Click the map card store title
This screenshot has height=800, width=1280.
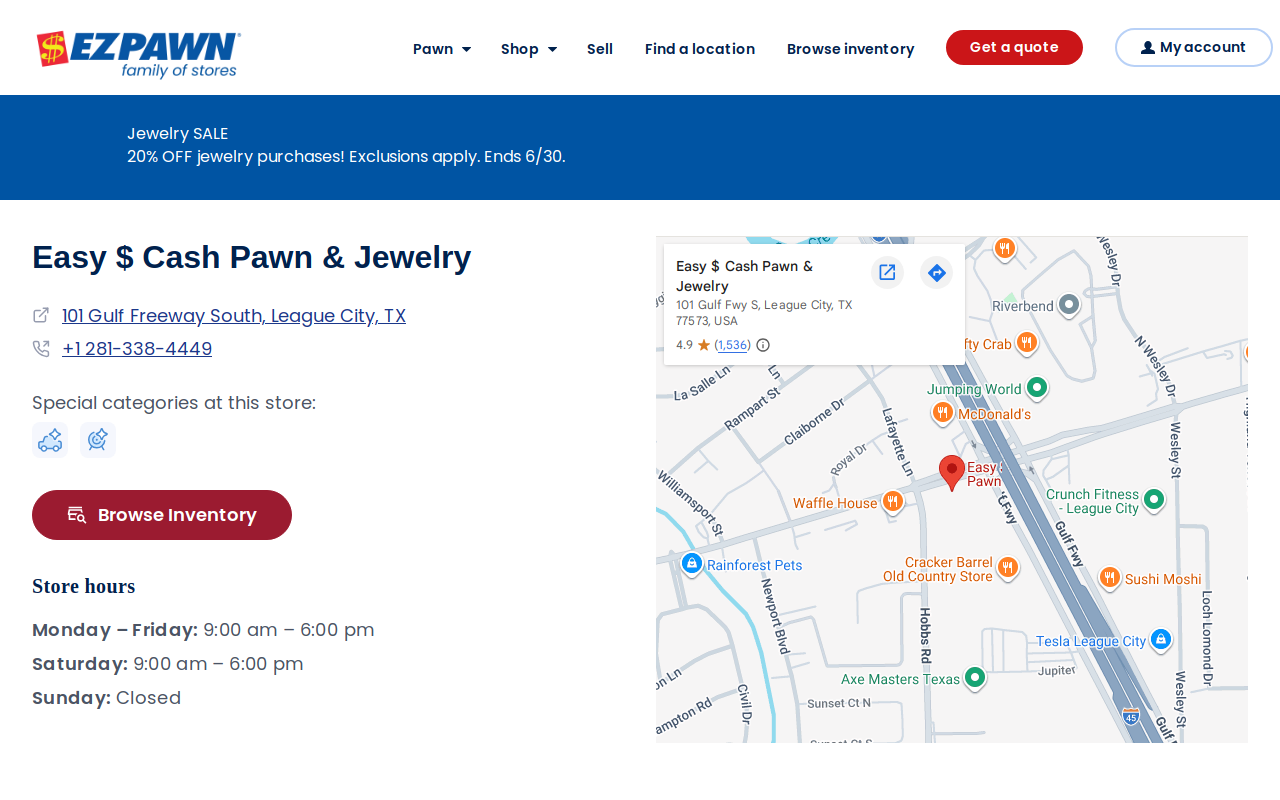745,276
